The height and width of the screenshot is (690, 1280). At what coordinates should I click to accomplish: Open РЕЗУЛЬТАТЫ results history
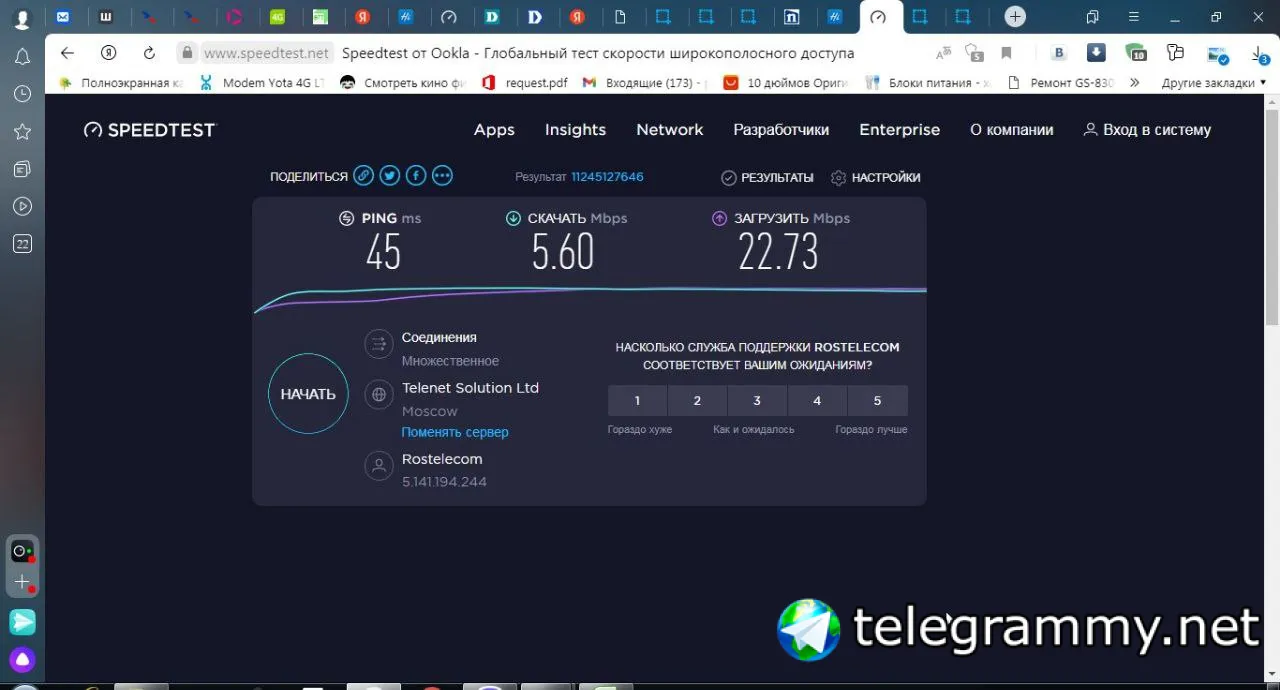[x=767, y=177]
